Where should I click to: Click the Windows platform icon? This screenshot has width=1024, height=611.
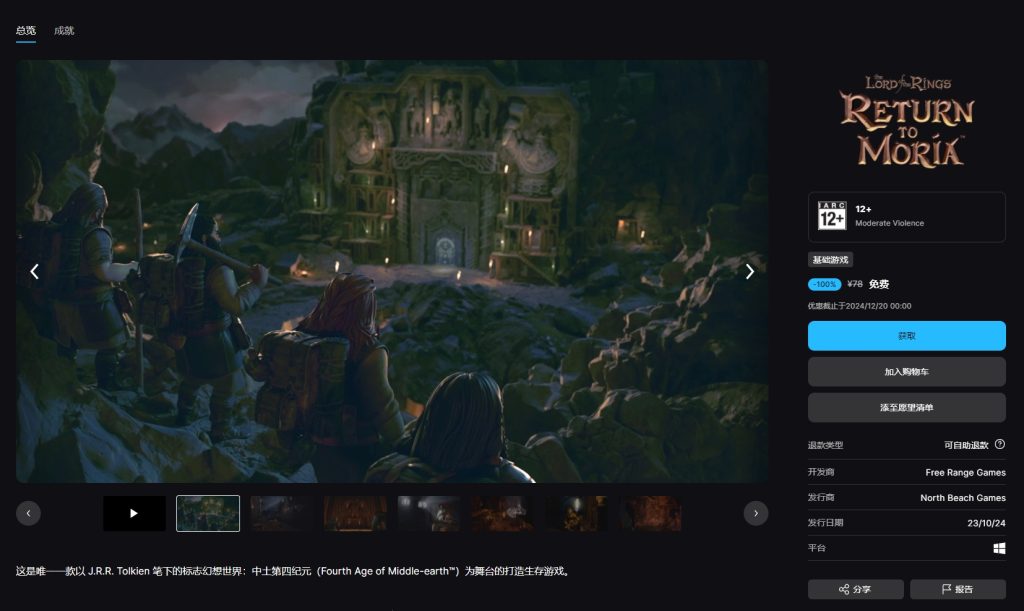tap(999, 548)
